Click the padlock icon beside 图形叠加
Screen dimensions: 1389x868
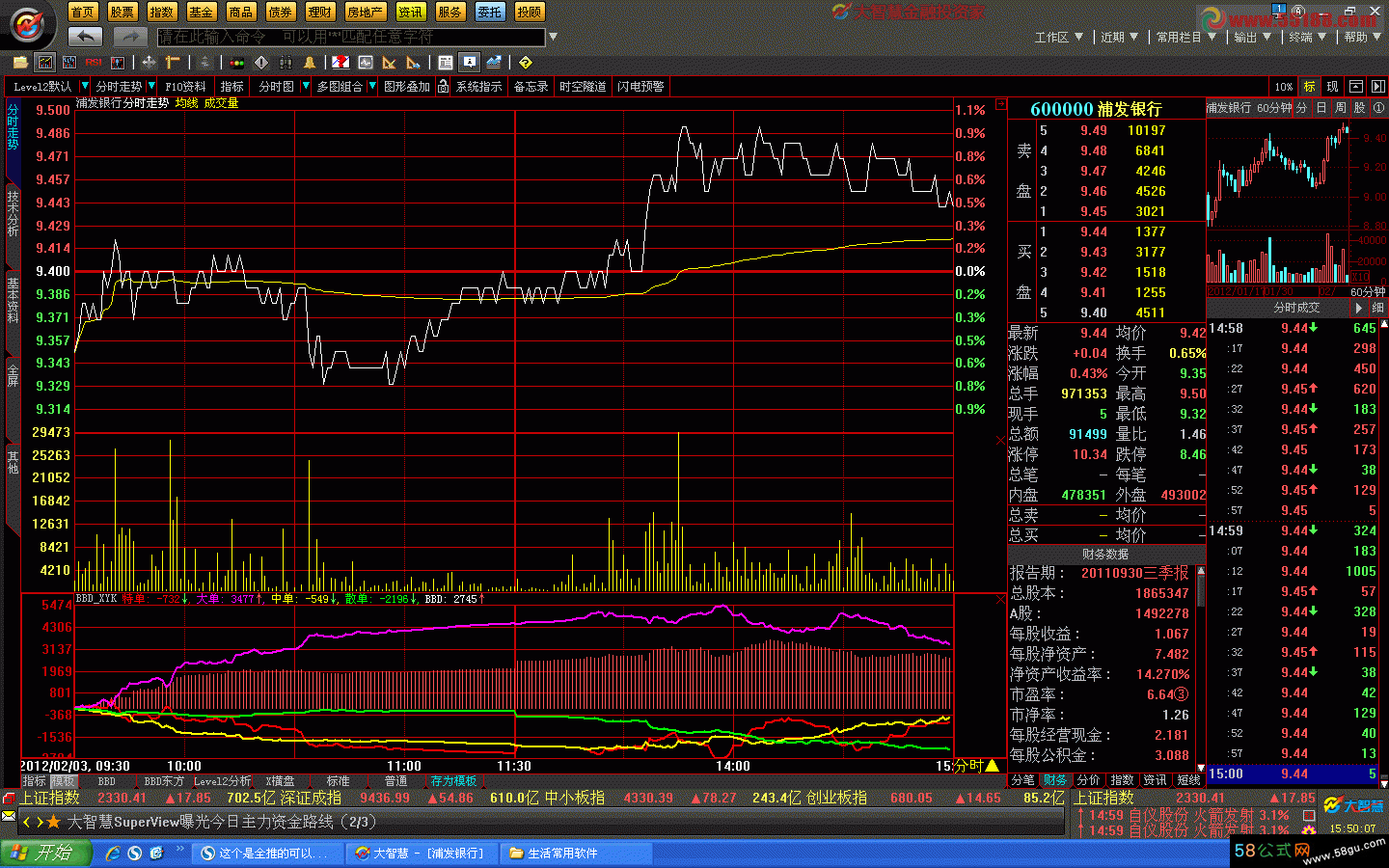coord(443,87)
